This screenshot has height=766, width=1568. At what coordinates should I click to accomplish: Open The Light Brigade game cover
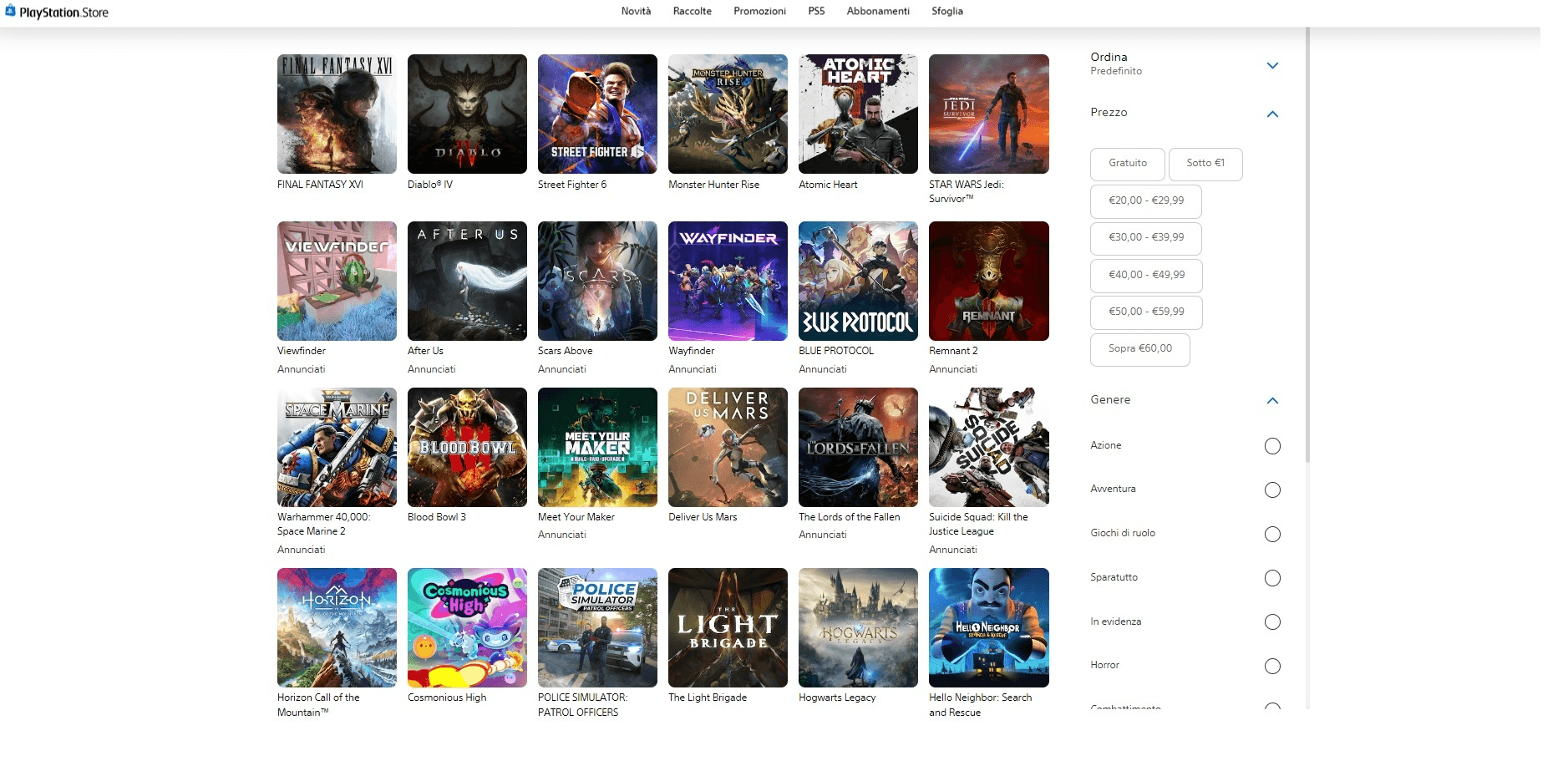[728, 627]
